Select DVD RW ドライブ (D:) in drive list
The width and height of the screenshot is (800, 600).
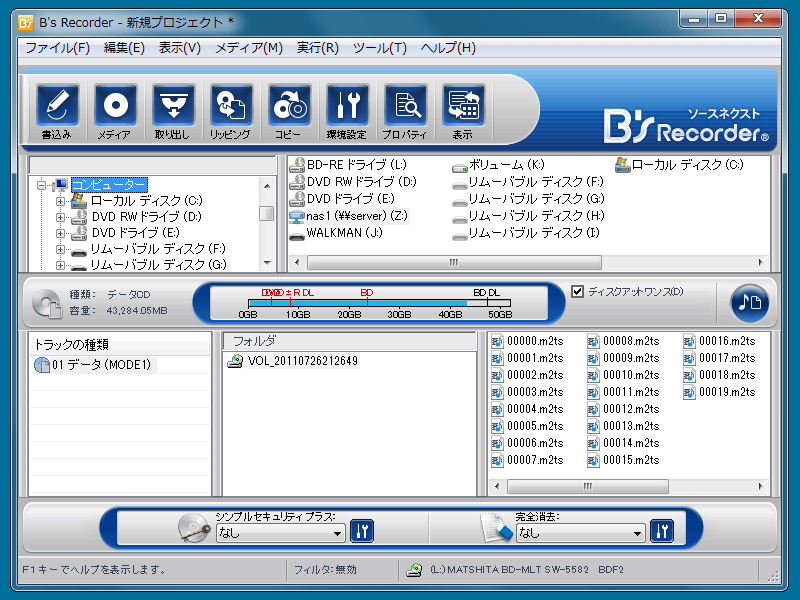(x=353, y=182)
